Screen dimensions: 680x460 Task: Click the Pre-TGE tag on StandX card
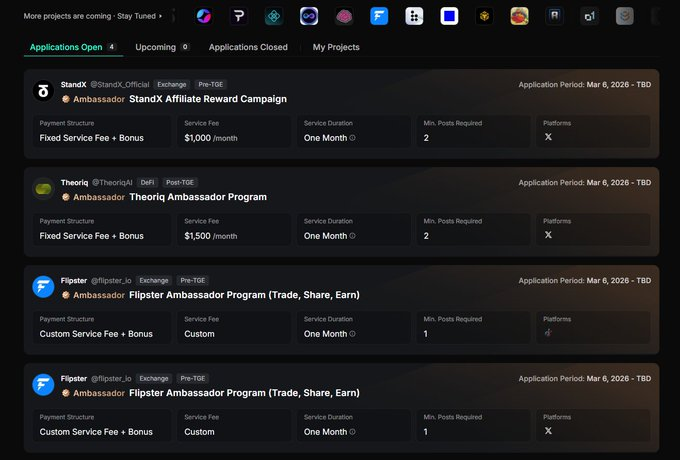coord(211,85)
